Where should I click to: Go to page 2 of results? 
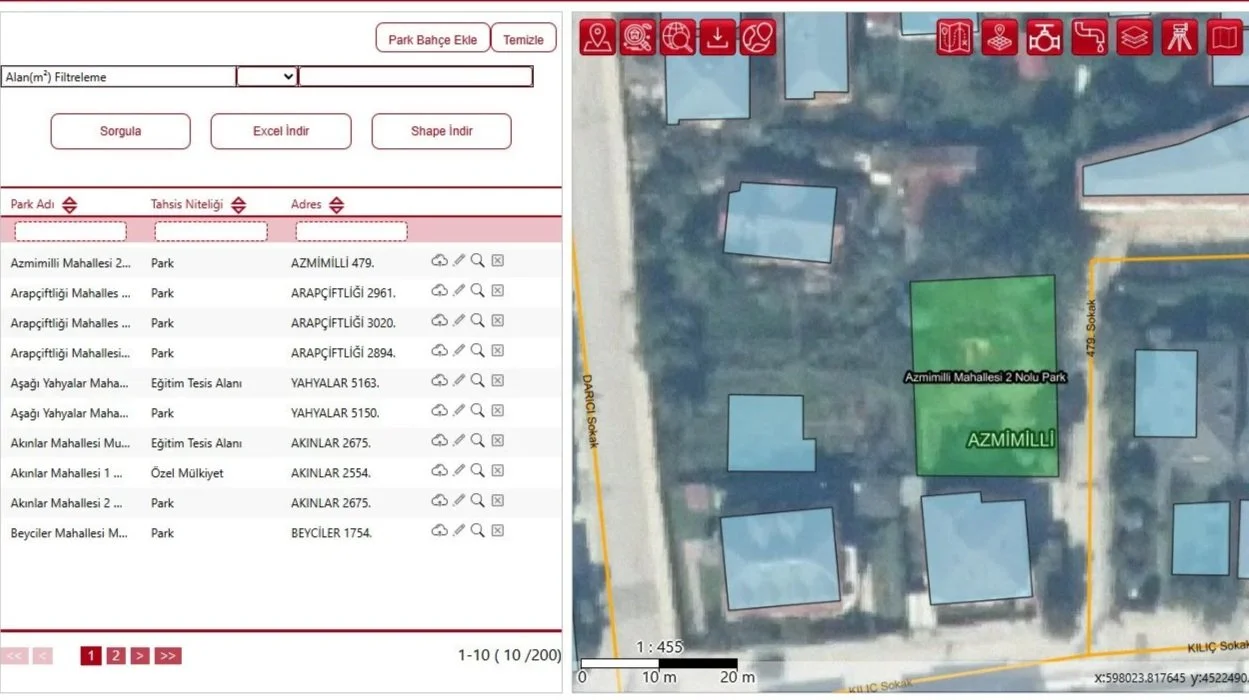point(116,656)
